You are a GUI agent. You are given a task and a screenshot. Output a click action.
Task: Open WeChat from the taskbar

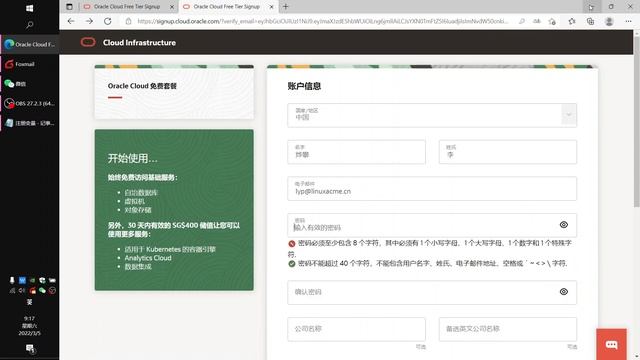click(30, 84)
